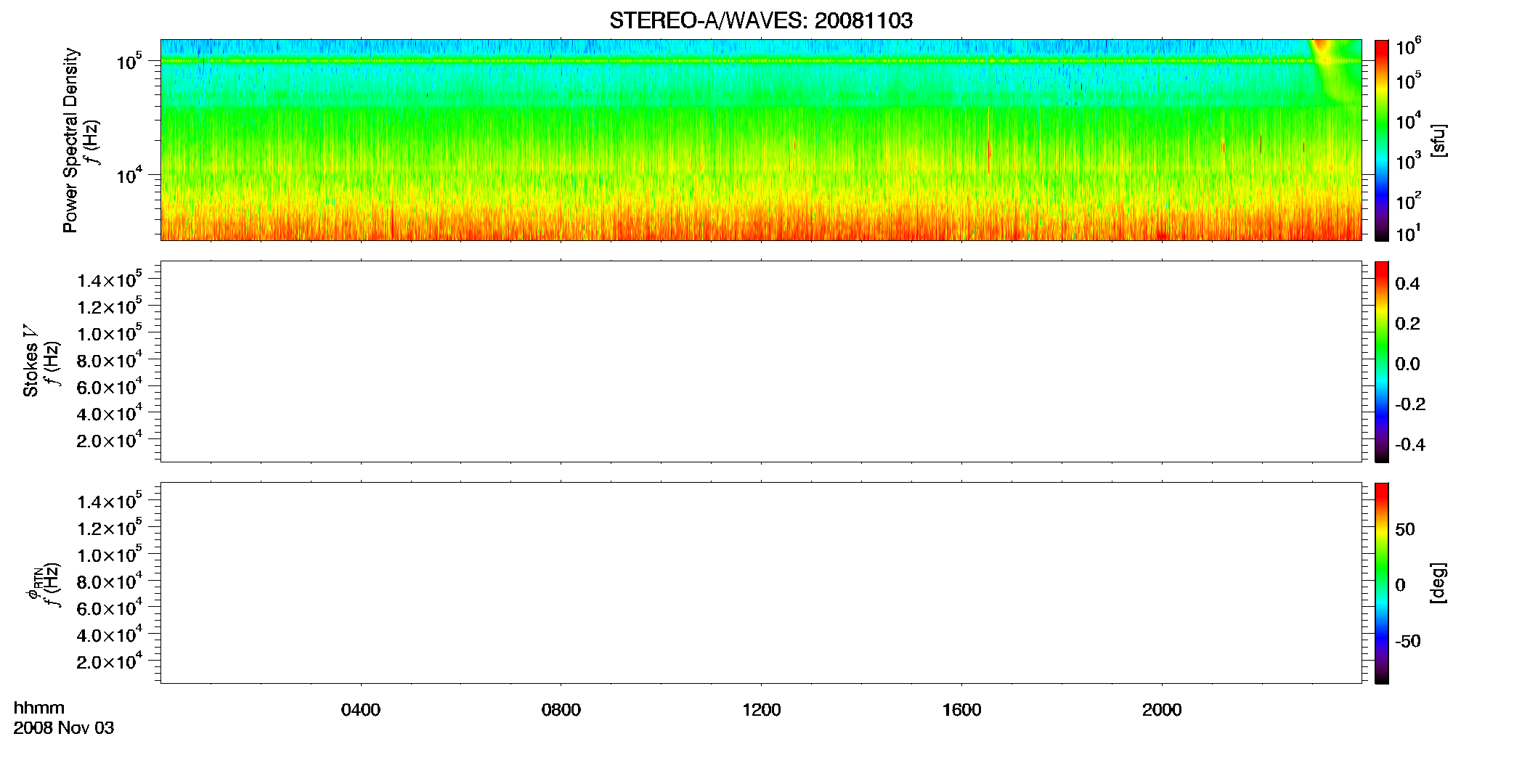Click the [sfu] units label
Screen dimensions: 1522x784
(x=1438, y=140)
